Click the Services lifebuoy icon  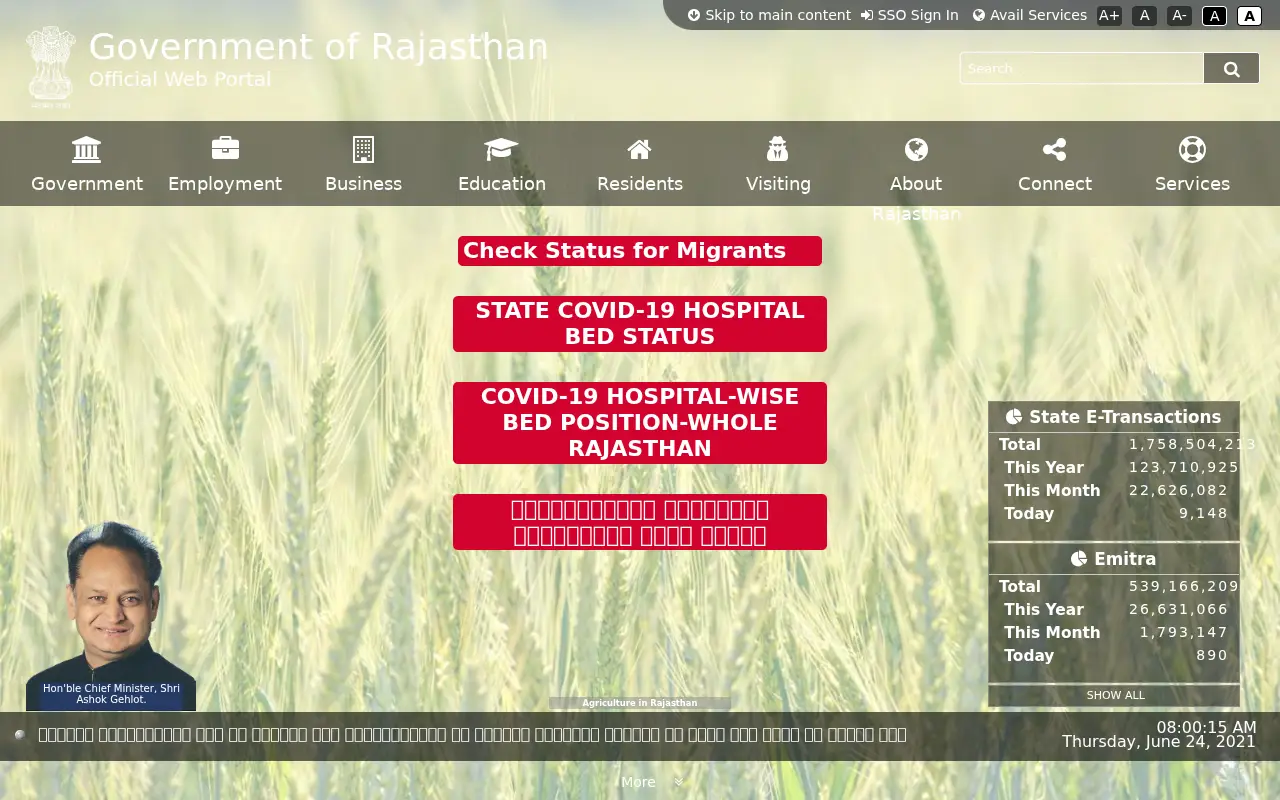click(1192, 149)
